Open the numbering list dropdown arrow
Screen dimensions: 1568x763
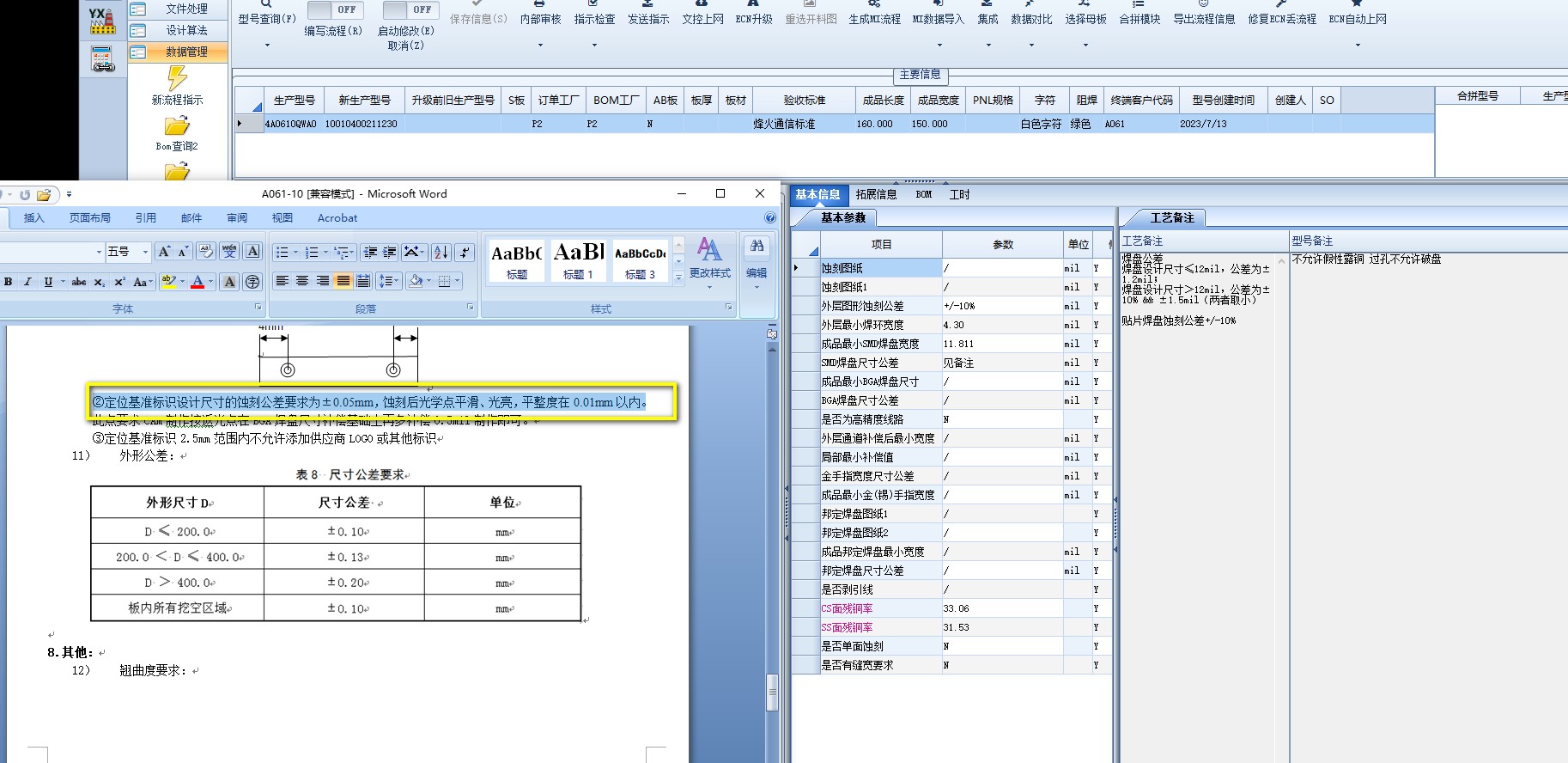coord(325,253)
